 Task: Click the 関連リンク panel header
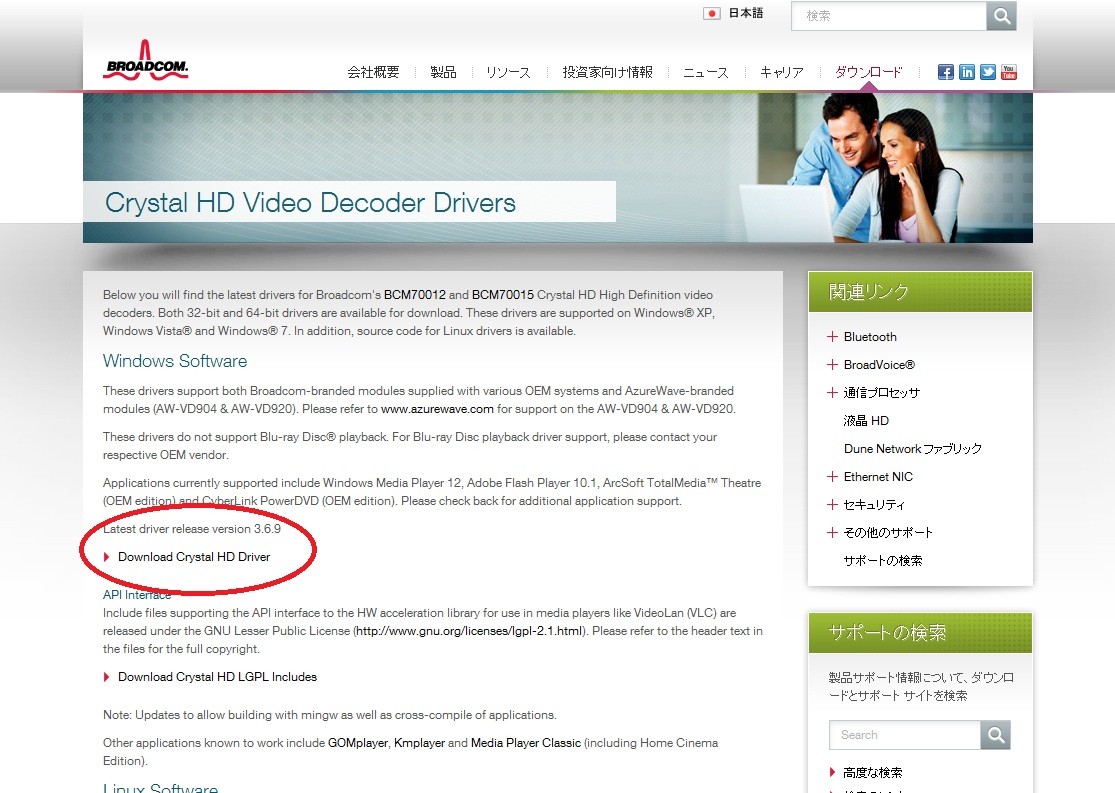coord(920,292)
